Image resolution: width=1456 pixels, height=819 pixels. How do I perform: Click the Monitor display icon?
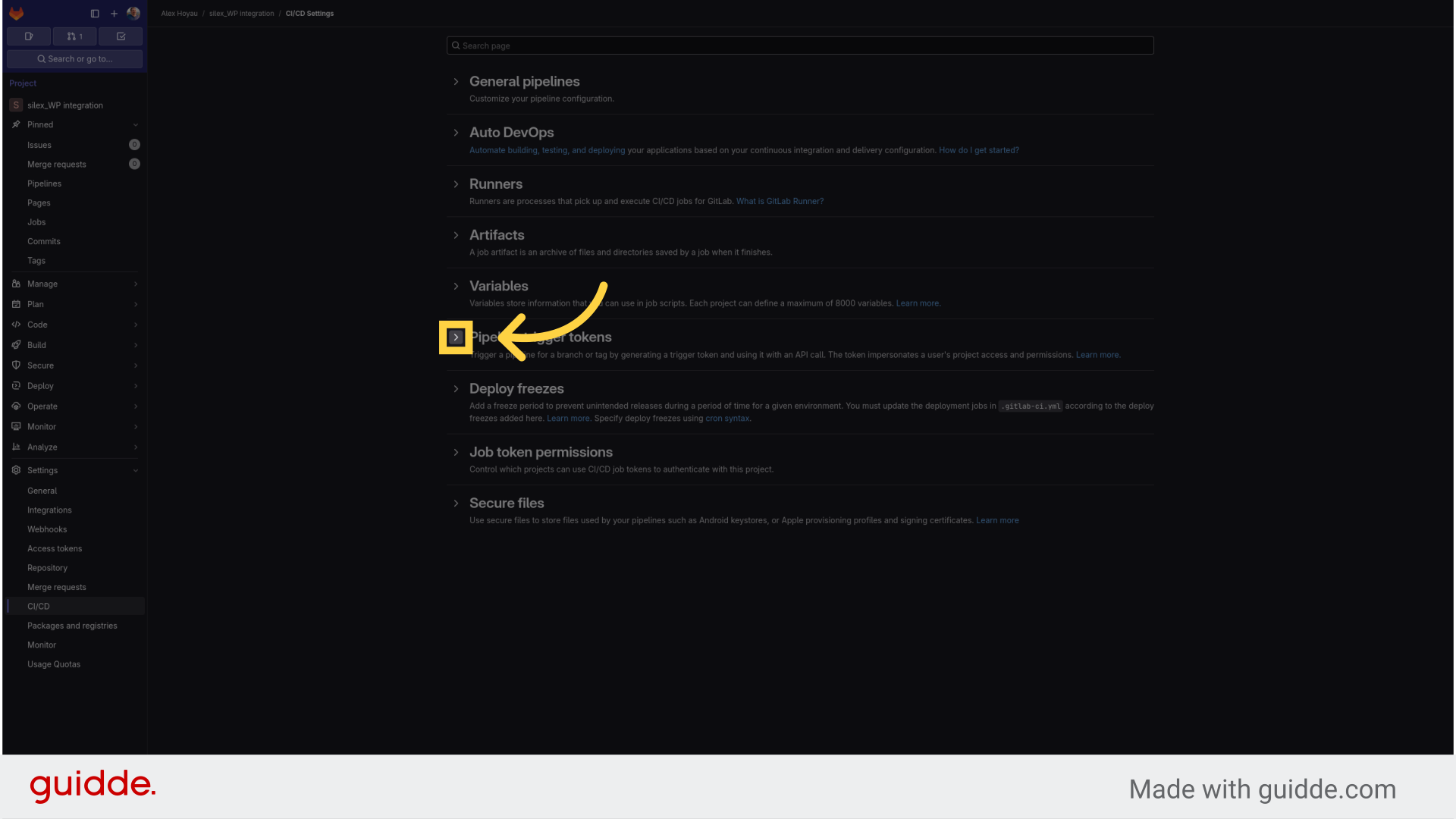(x=16, y=427)
